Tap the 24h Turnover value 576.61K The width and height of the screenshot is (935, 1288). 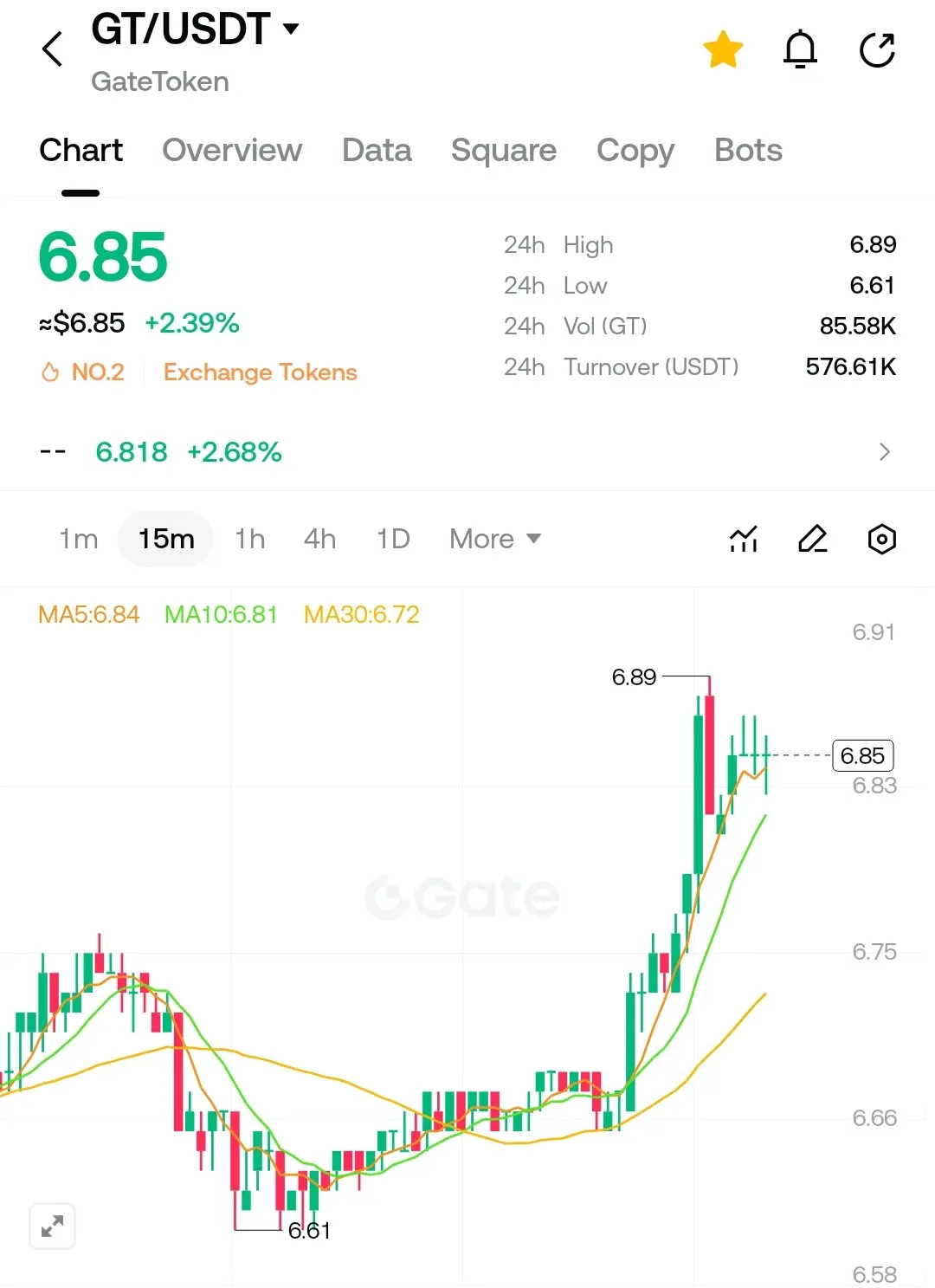pyautogui.click(x=851, y=366)
